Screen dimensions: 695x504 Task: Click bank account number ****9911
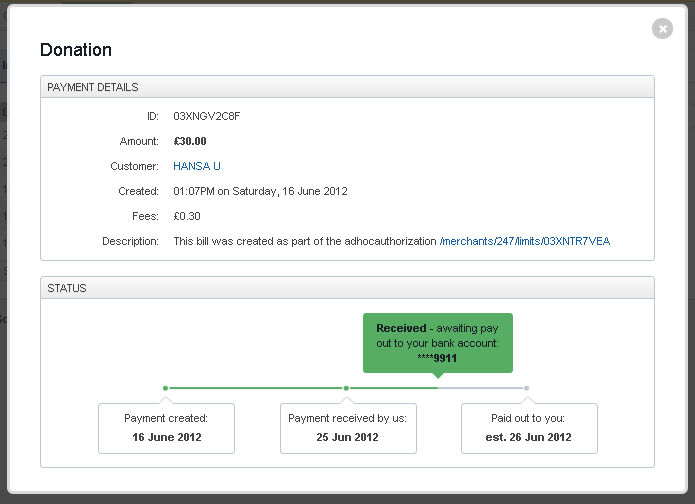coord(437,358)
